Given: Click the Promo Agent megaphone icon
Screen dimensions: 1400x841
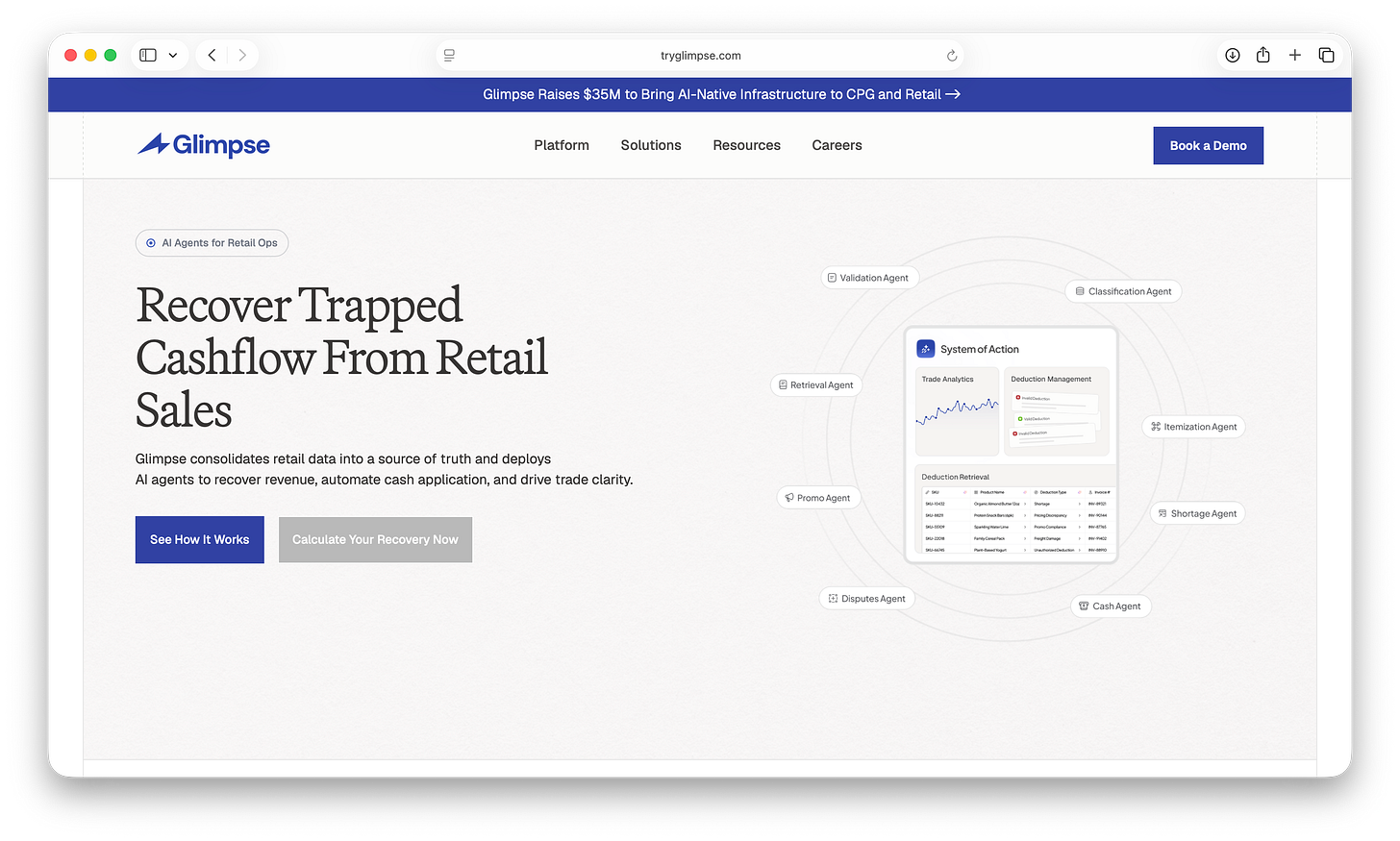Looking at the screenshot, I should tap(789, 498).
